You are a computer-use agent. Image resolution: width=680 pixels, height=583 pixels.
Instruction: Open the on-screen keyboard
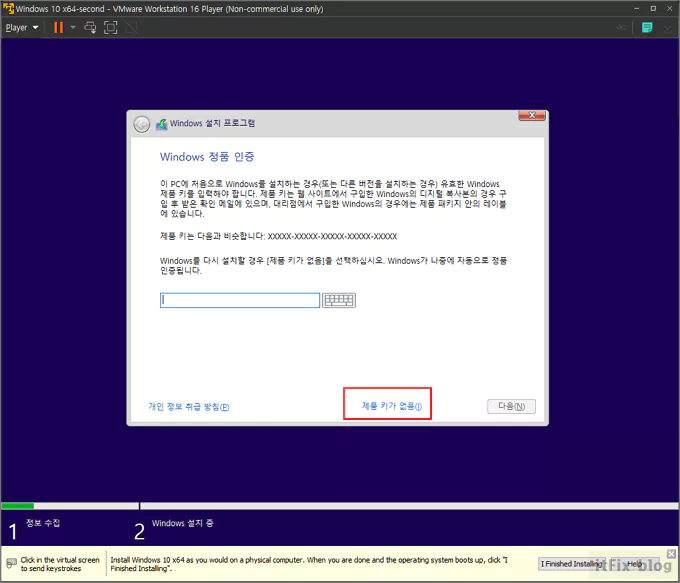coord(339,300)
